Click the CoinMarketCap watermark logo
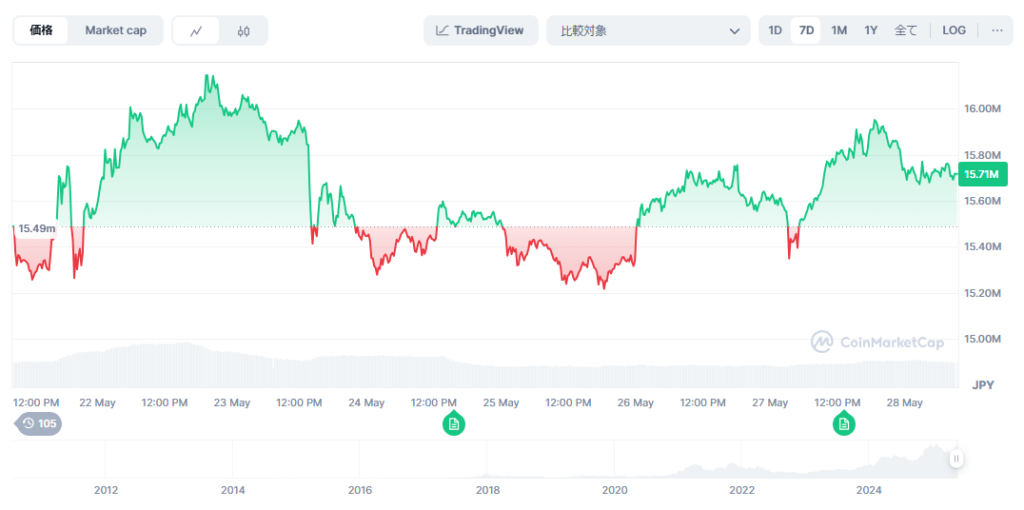1024x510 pixels. [877, 342]
